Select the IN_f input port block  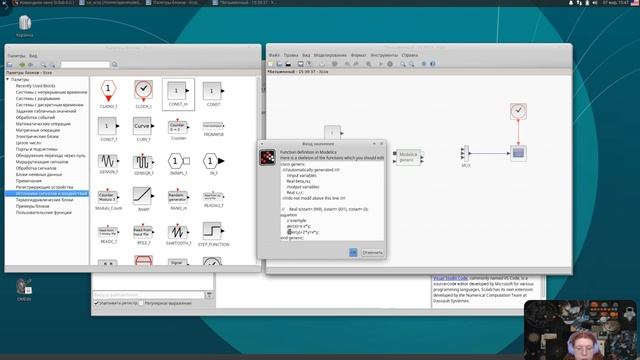(x=213, y=164)
